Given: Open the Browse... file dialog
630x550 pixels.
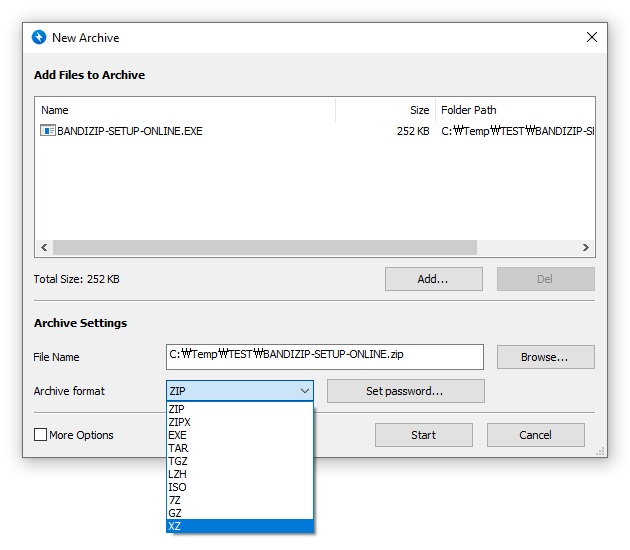Looking at the screenshot, I should point(546,357).
